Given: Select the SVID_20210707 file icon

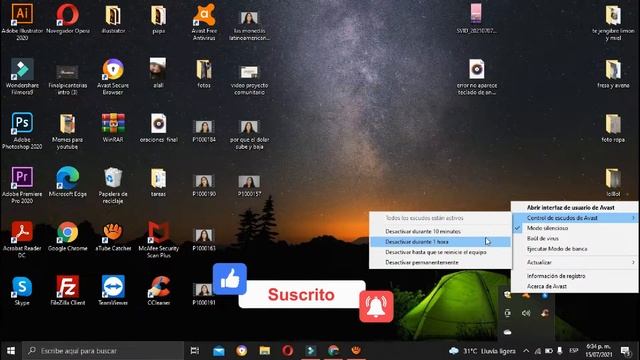Looking at the screenshot, I should pos(476,19).
